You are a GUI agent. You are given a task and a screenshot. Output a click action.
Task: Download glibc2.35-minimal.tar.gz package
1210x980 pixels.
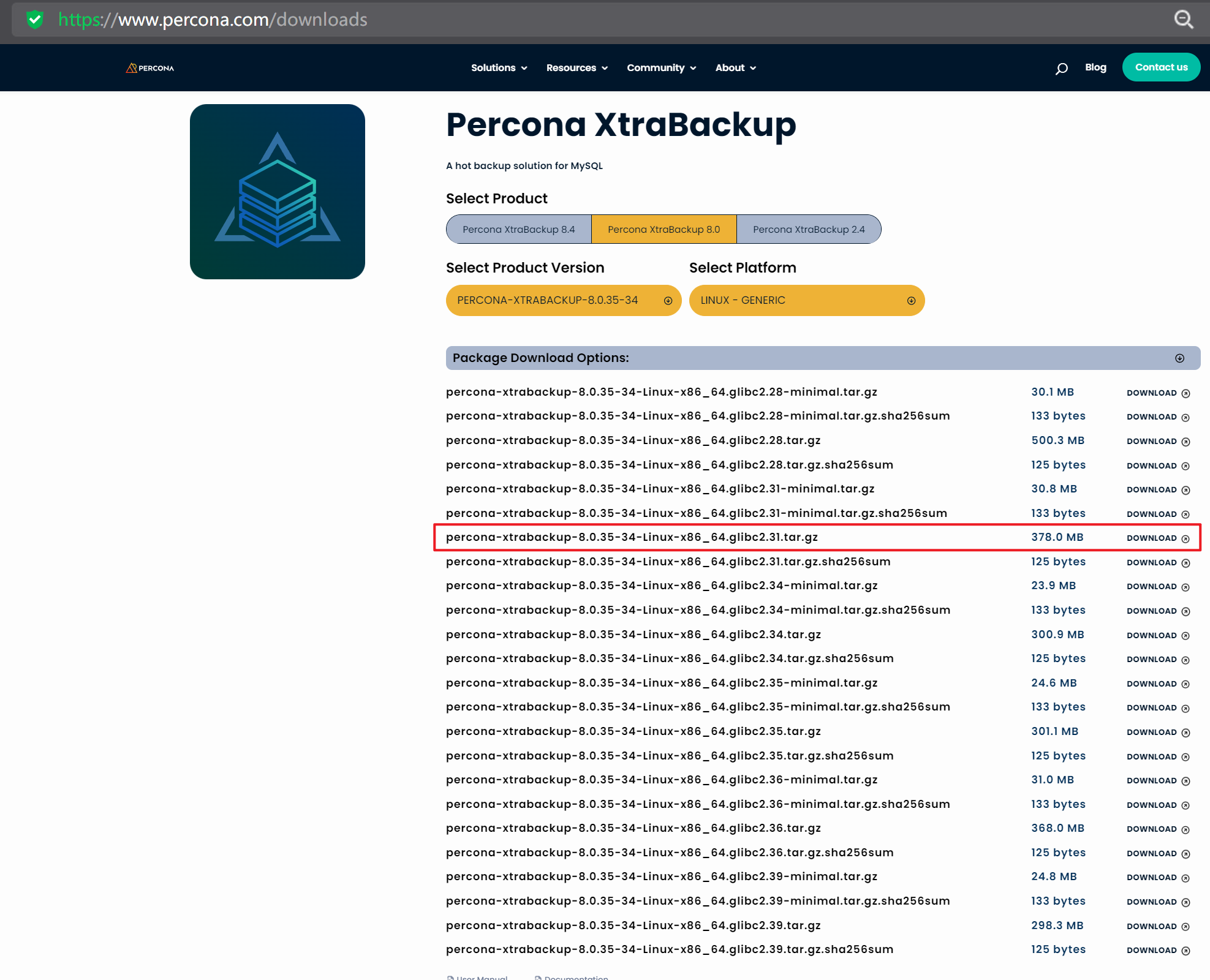(1158, 684)
